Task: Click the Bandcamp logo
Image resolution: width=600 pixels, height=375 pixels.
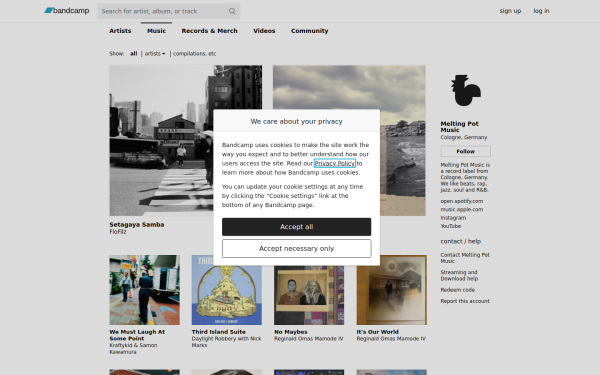Action: 67,11
